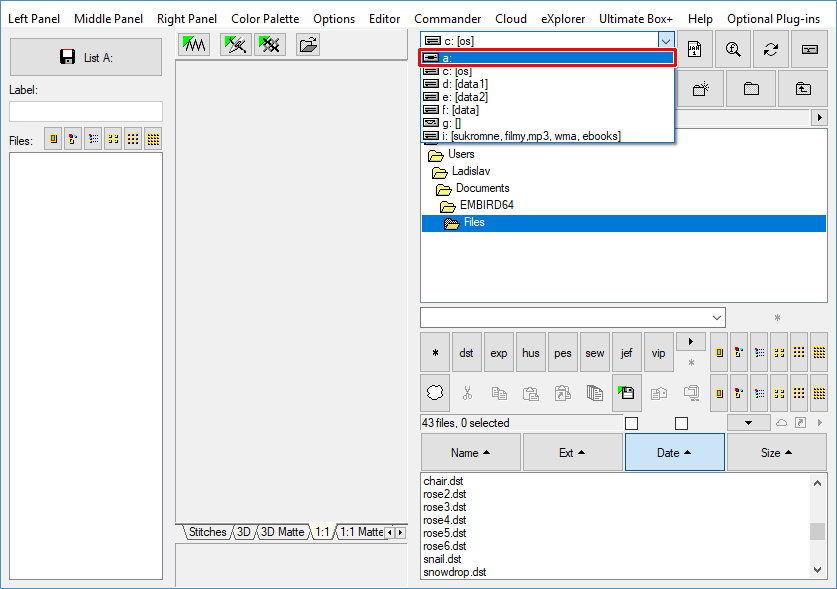Click the magnifier 'f' search icon
837x589 pixels.
pyautogui.click(x=733, y=50)
